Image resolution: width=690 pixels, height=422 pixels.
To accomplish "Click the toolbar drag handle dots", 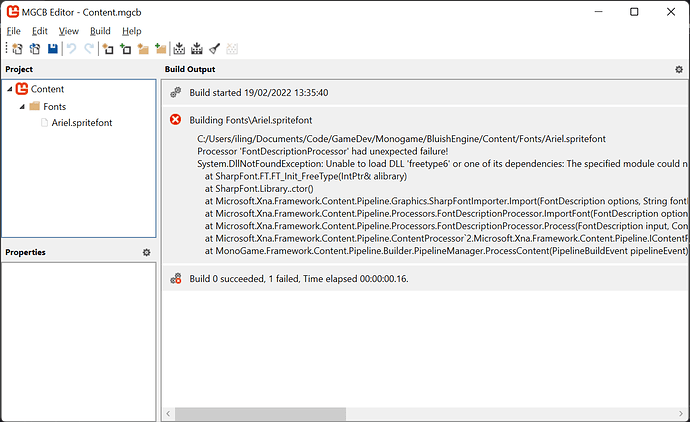I will 6,49.
